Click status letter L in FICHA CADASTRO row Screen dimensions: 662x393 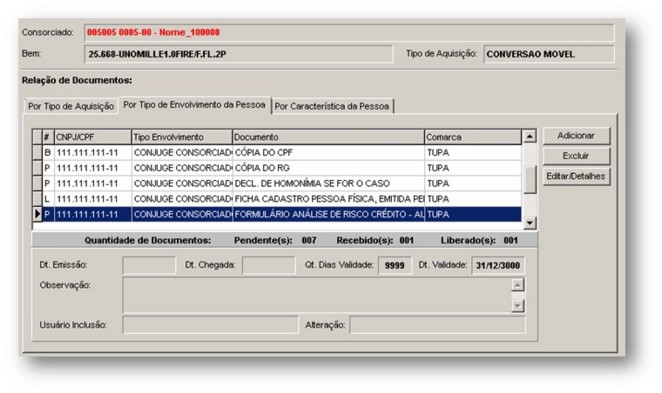tap(47, 199)
